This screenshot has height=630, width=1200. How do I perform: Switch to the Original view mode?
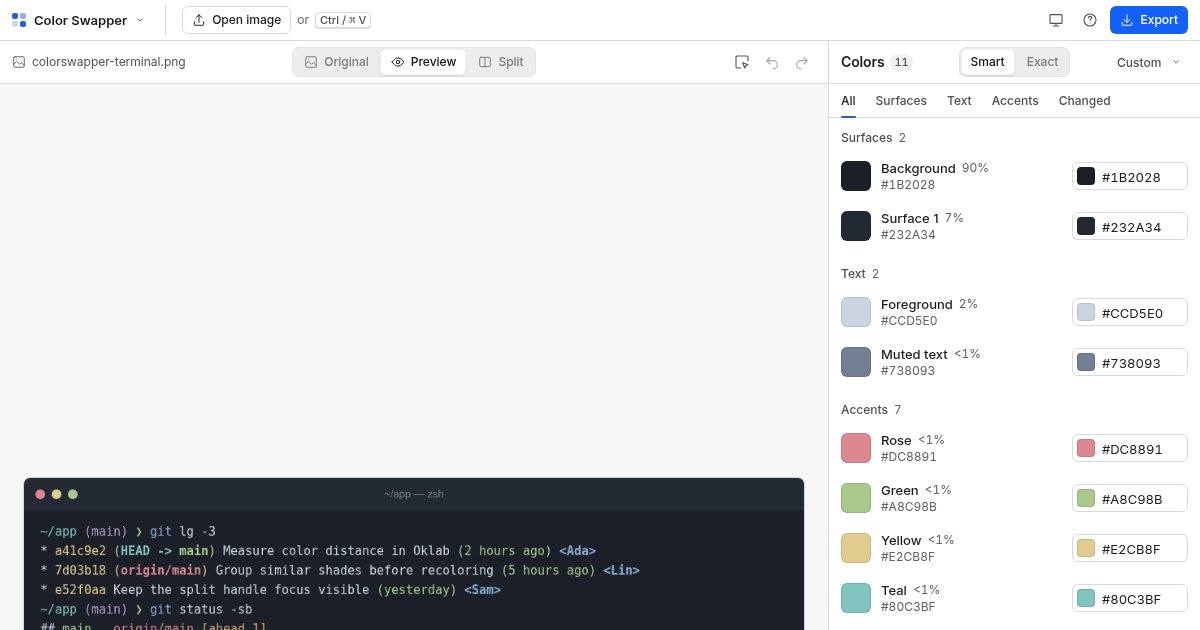tap(337, 62)
